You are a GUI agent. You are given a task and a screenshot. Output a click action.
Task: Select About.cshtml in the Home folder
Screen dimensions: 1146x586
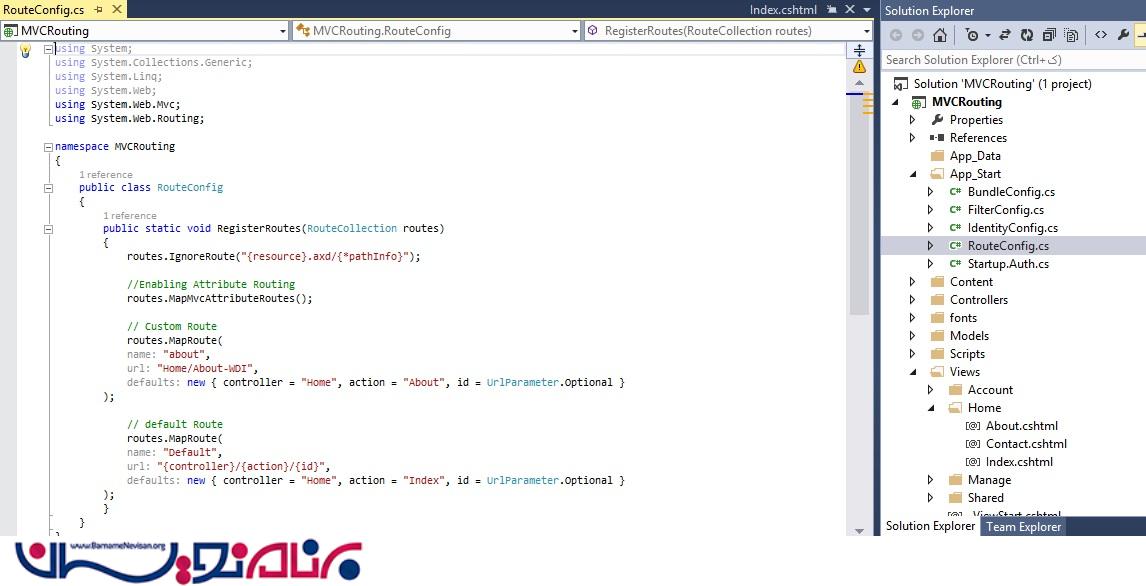click(x=1021, y=426)
